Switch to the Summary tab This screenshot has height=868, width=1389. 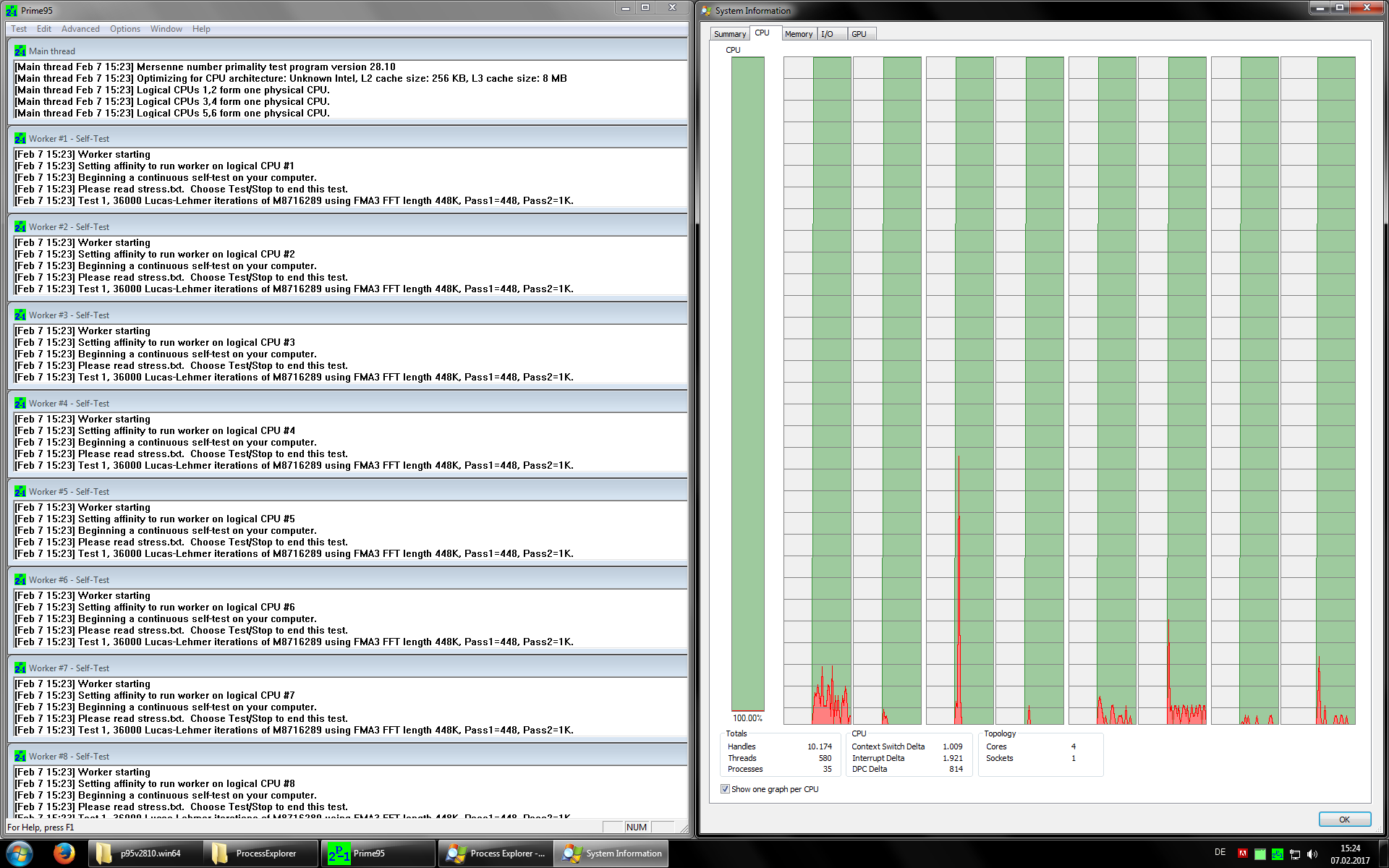[x=729, y=34]
